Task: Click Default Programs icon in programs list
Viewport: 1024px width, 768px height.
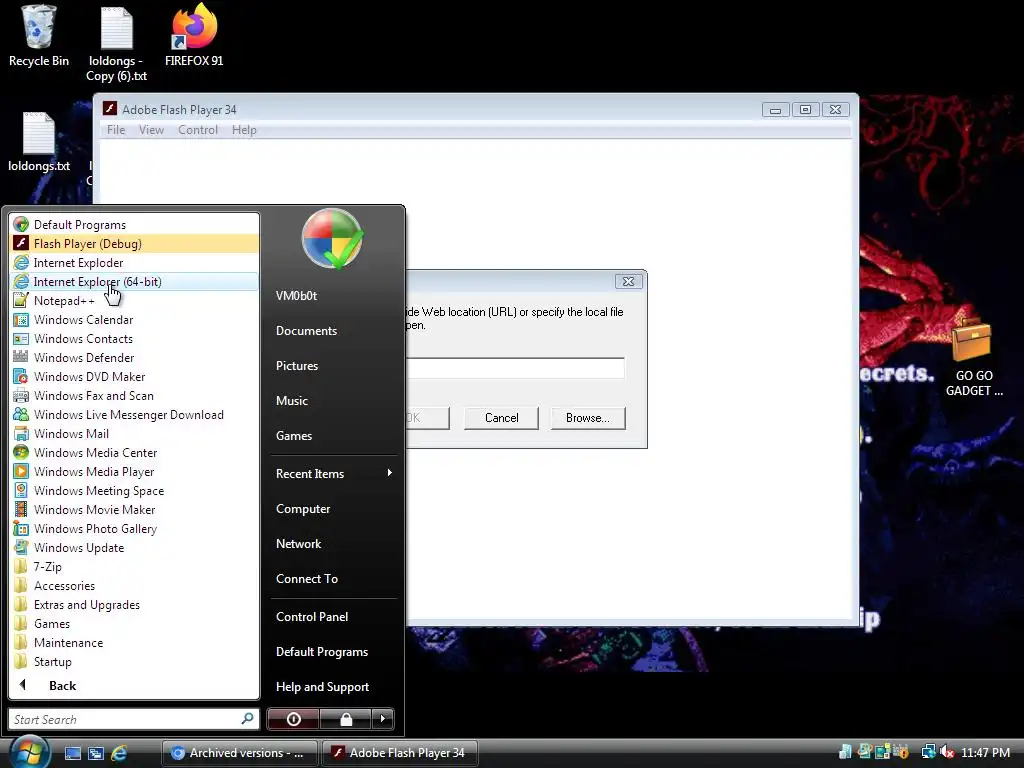Action: coord(21,225)
